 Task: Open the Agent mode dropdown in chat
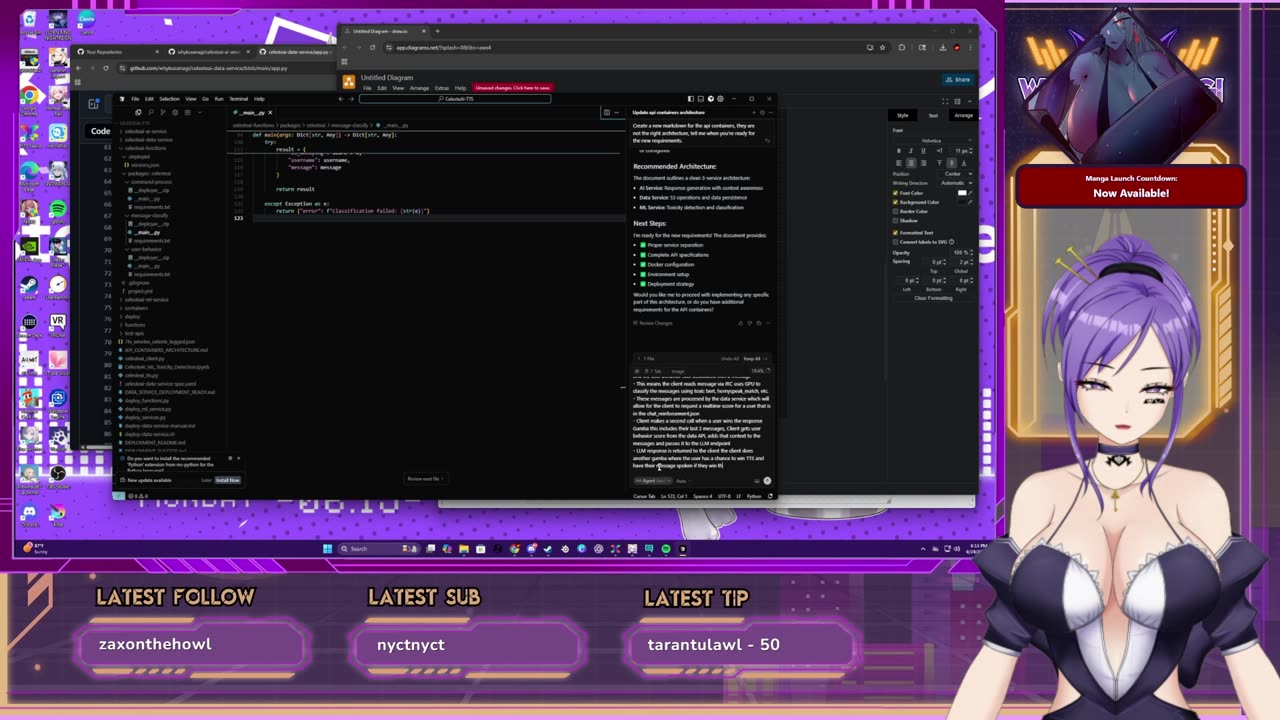tap(653, 481)
